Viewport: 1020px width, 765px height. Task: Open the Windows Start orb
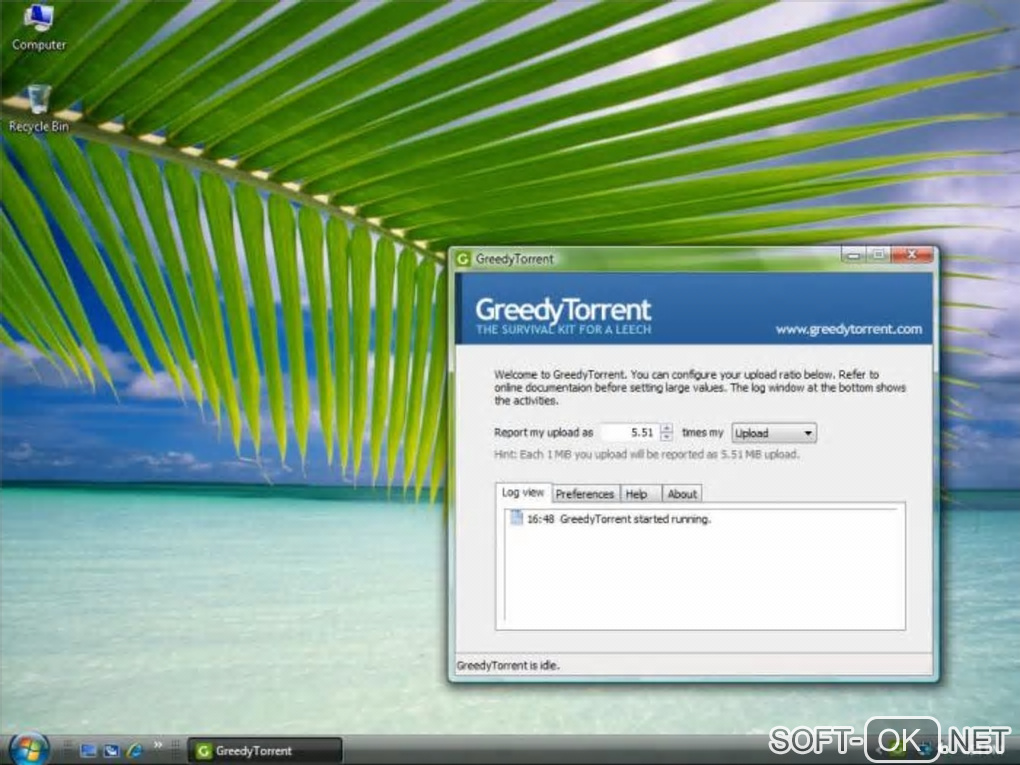[x=28, y=749]
